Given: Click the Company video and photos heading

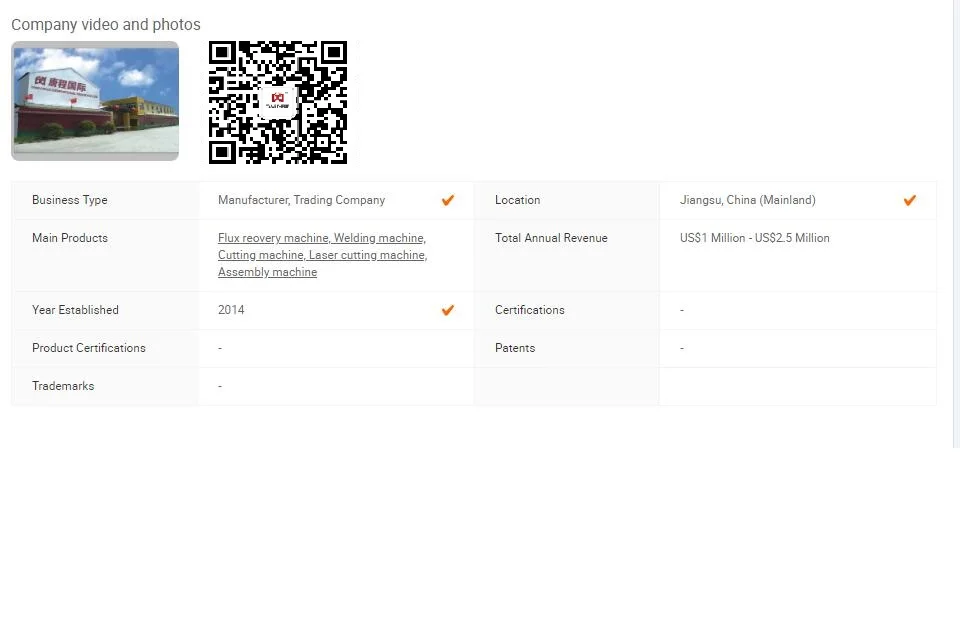Looking at the screenshot, I should coord(106,24).
